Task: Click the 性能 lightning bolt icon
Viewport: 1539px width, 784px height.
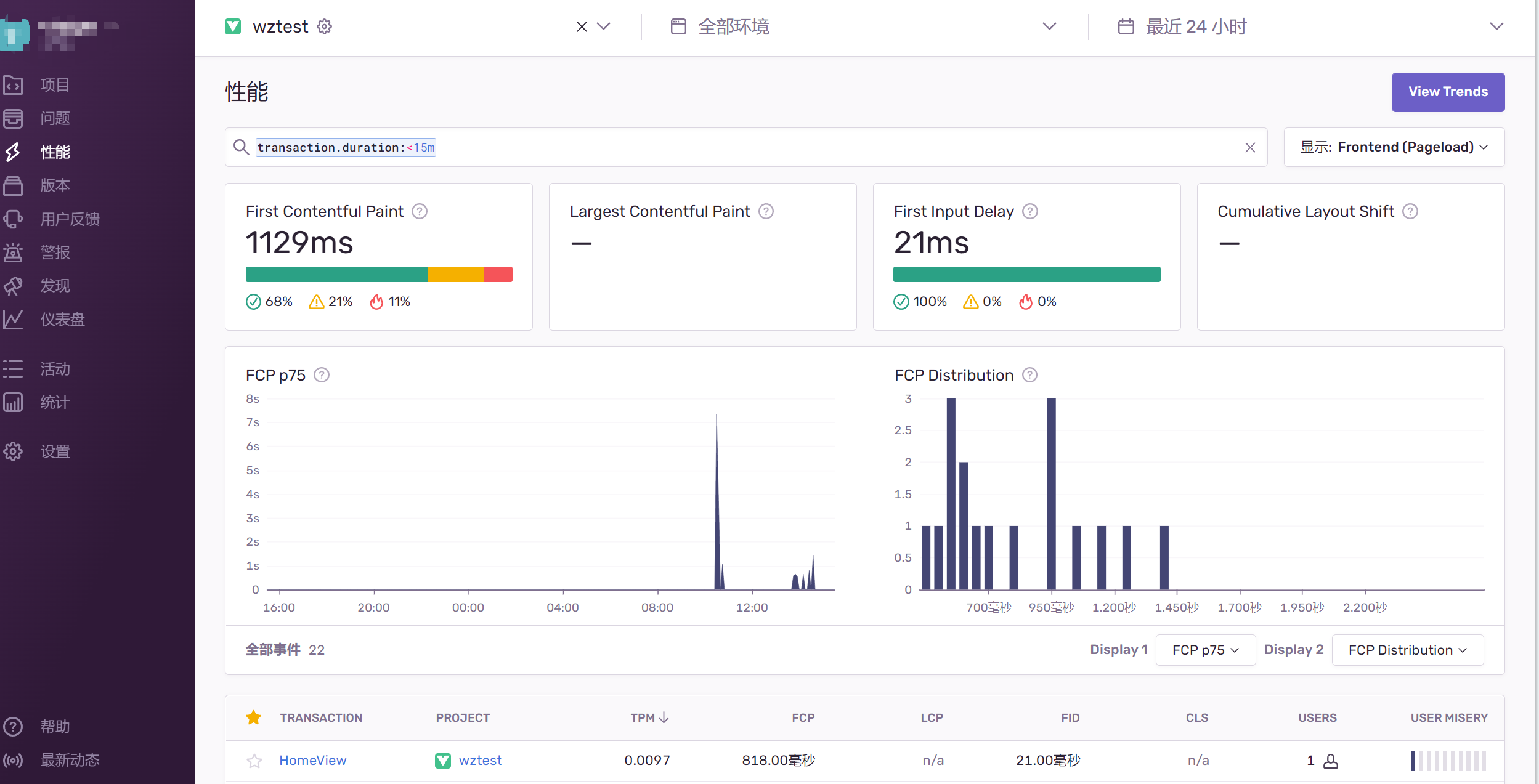Action: [x=13, y=152]
